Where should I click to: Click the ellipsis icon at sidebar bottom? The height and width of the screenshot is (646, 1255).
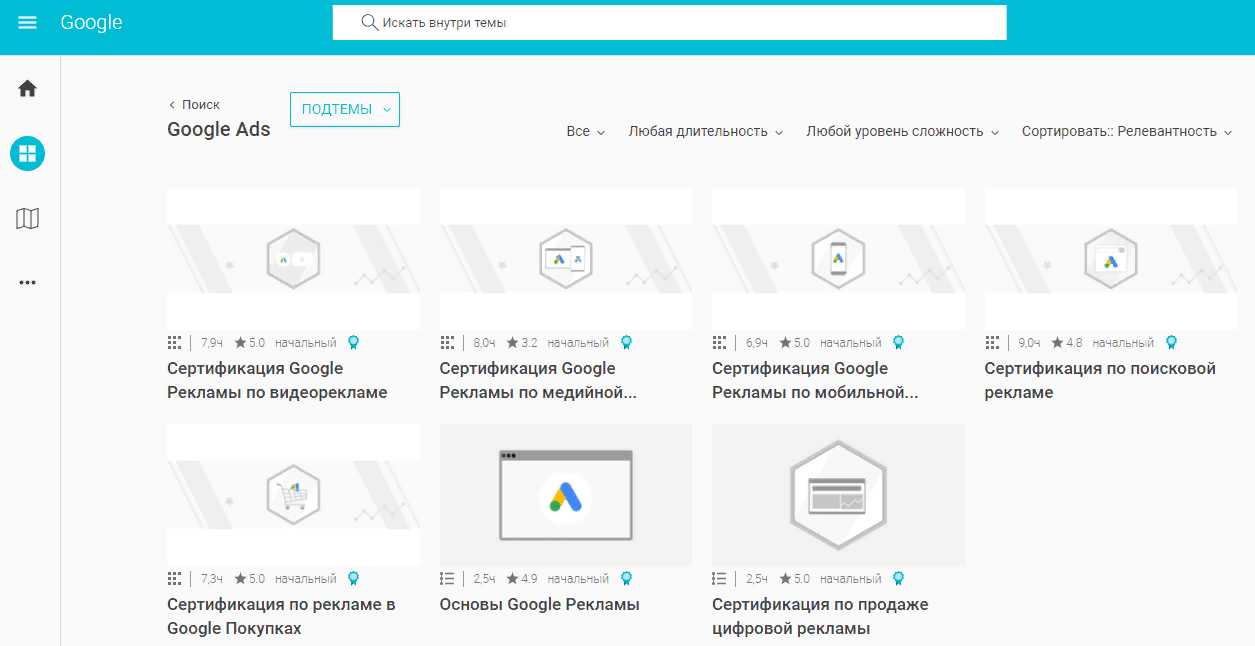coord(27,282)
